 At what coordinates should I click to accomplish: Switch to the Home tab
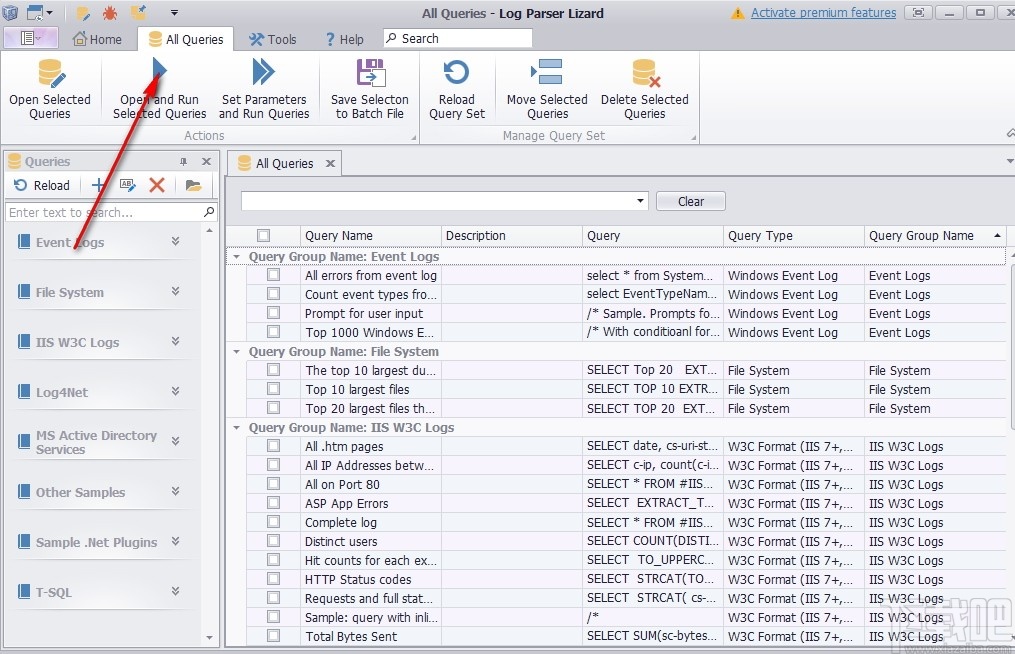tap(97, 40)
